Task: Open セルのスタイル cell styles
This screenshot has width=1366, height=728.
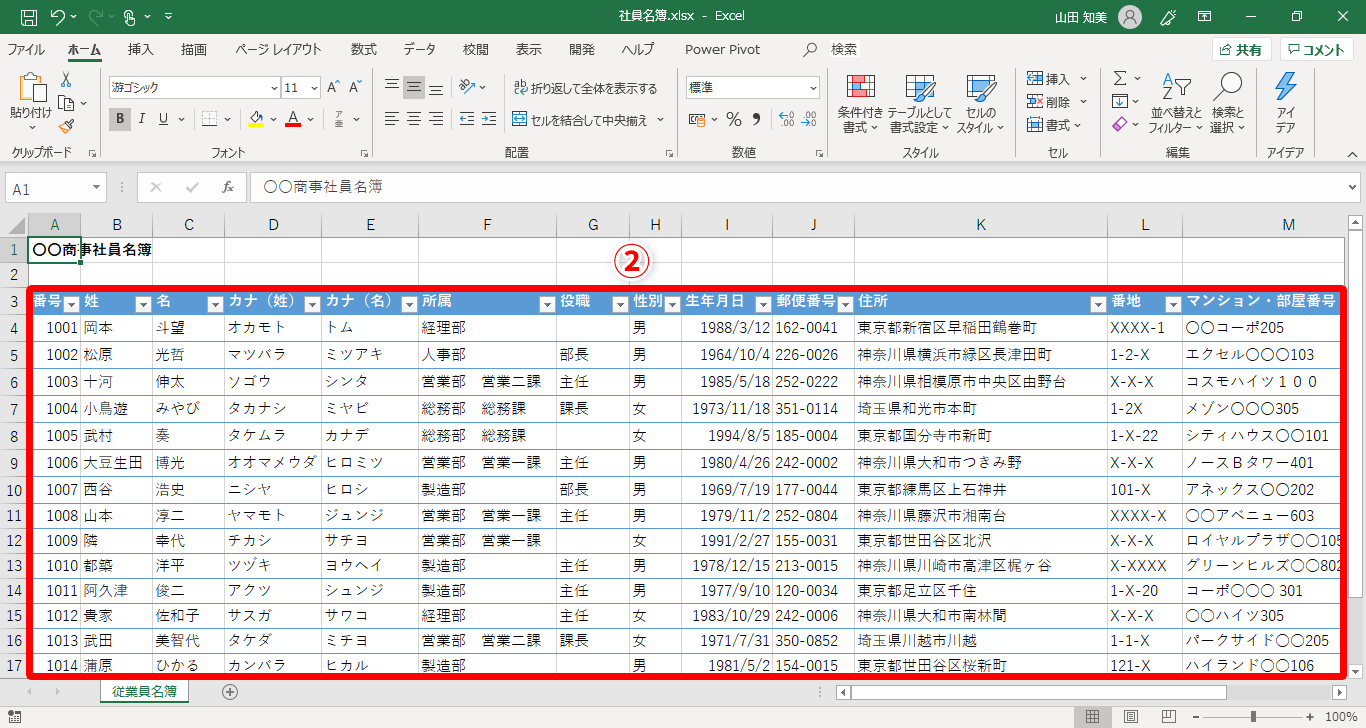Action: (981, 104)
